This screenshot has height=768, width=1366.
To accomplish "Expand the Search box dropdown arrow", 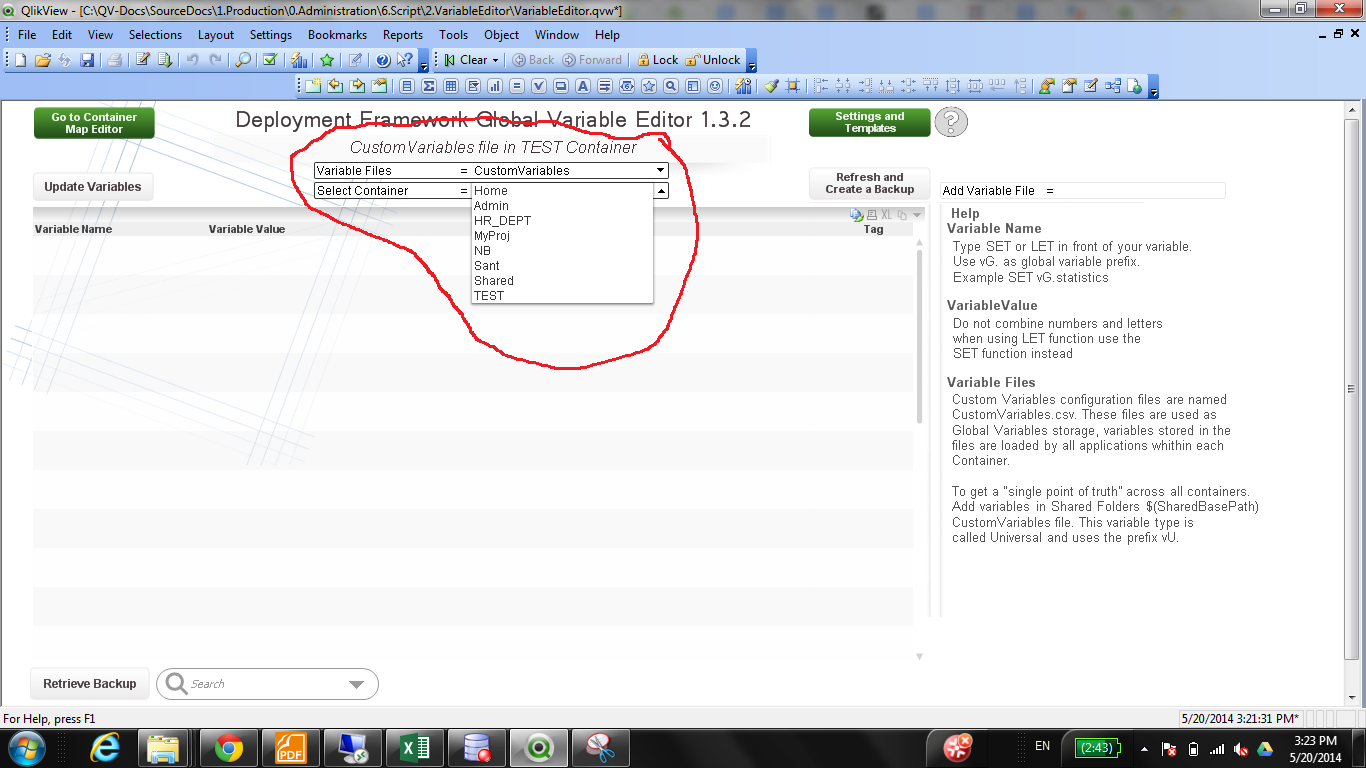I will tap(357, 684).
